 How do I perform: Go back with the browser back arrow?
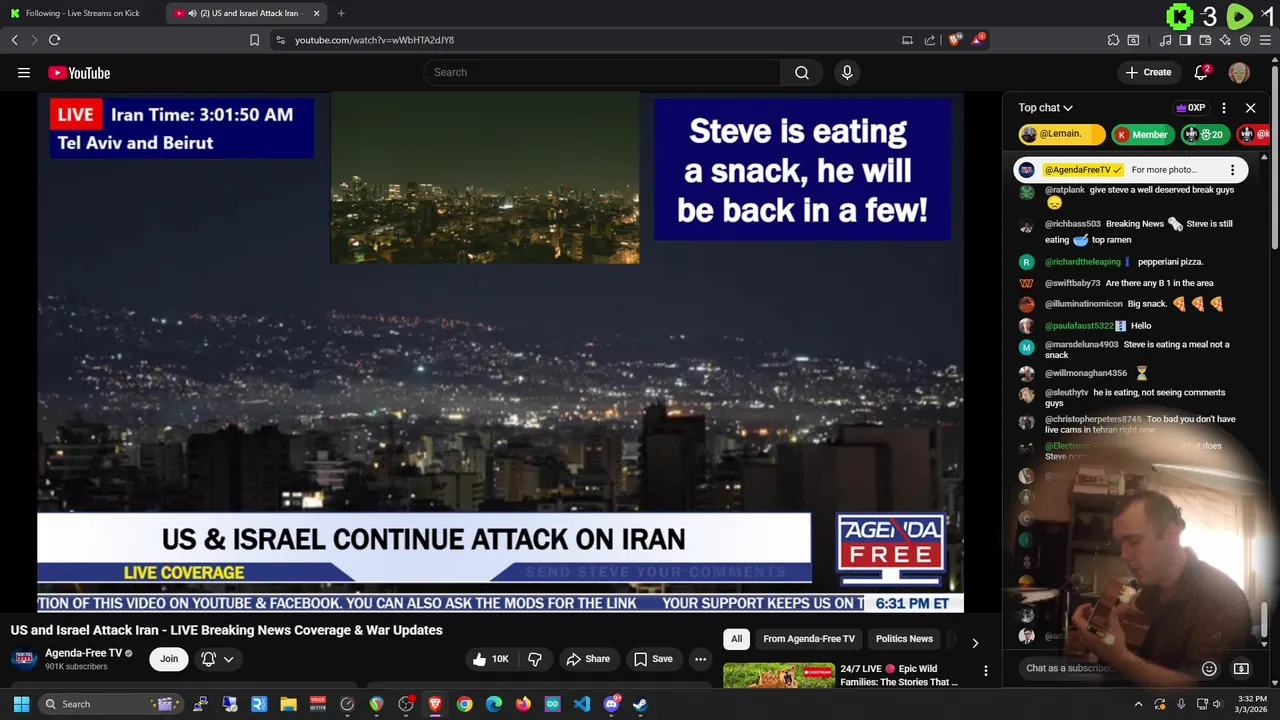[15, 40]
